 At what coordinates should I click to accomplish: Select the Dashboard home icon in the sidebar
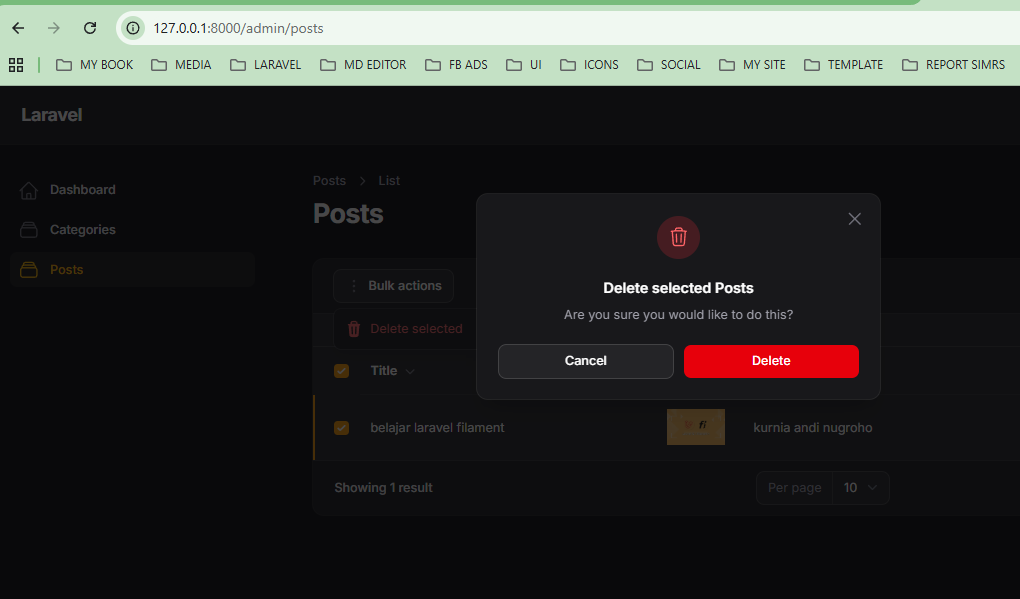coord(27,189)
